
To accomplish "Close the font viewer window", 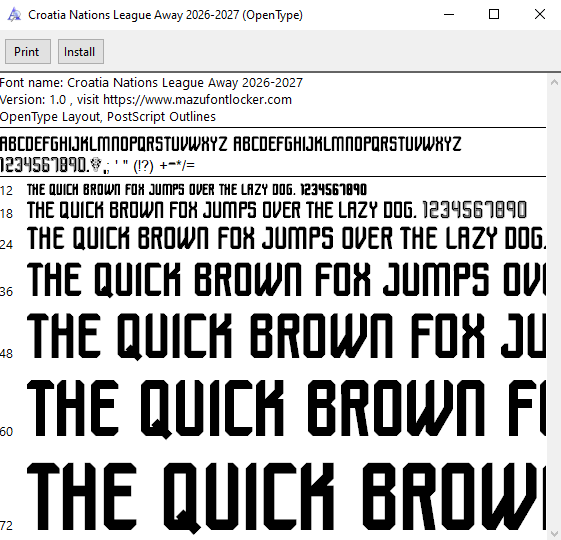I will click(540, 15).
